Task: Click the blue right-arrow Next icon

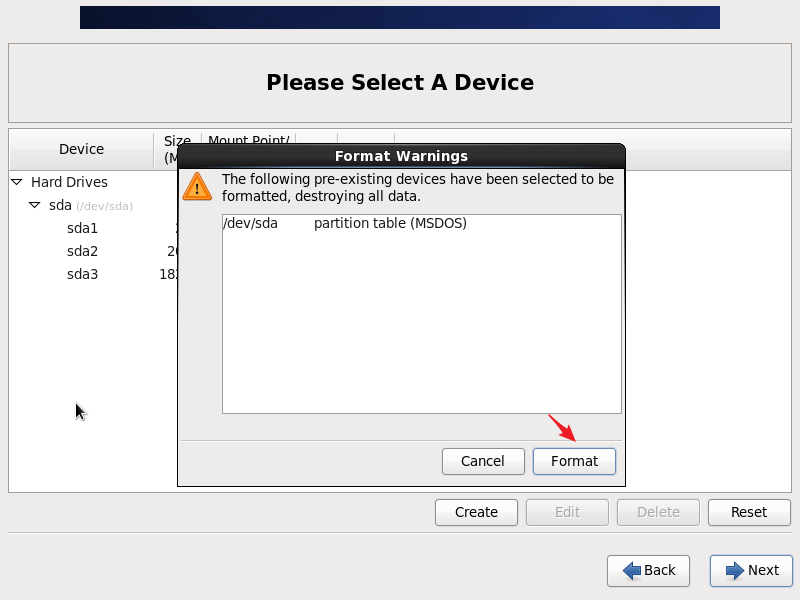Action: (x=735, y=570)
